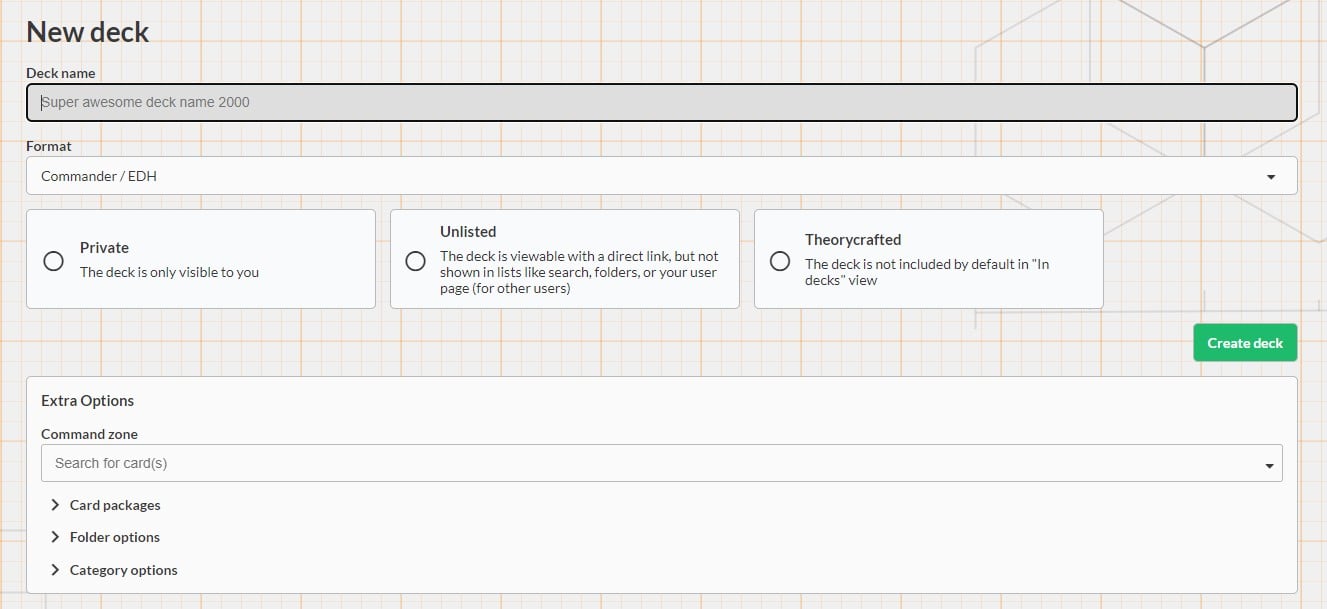Viewport: 1327px width, 609px height.
Task: Click the Unlisted direct link description text
Action: coord(579,272)
